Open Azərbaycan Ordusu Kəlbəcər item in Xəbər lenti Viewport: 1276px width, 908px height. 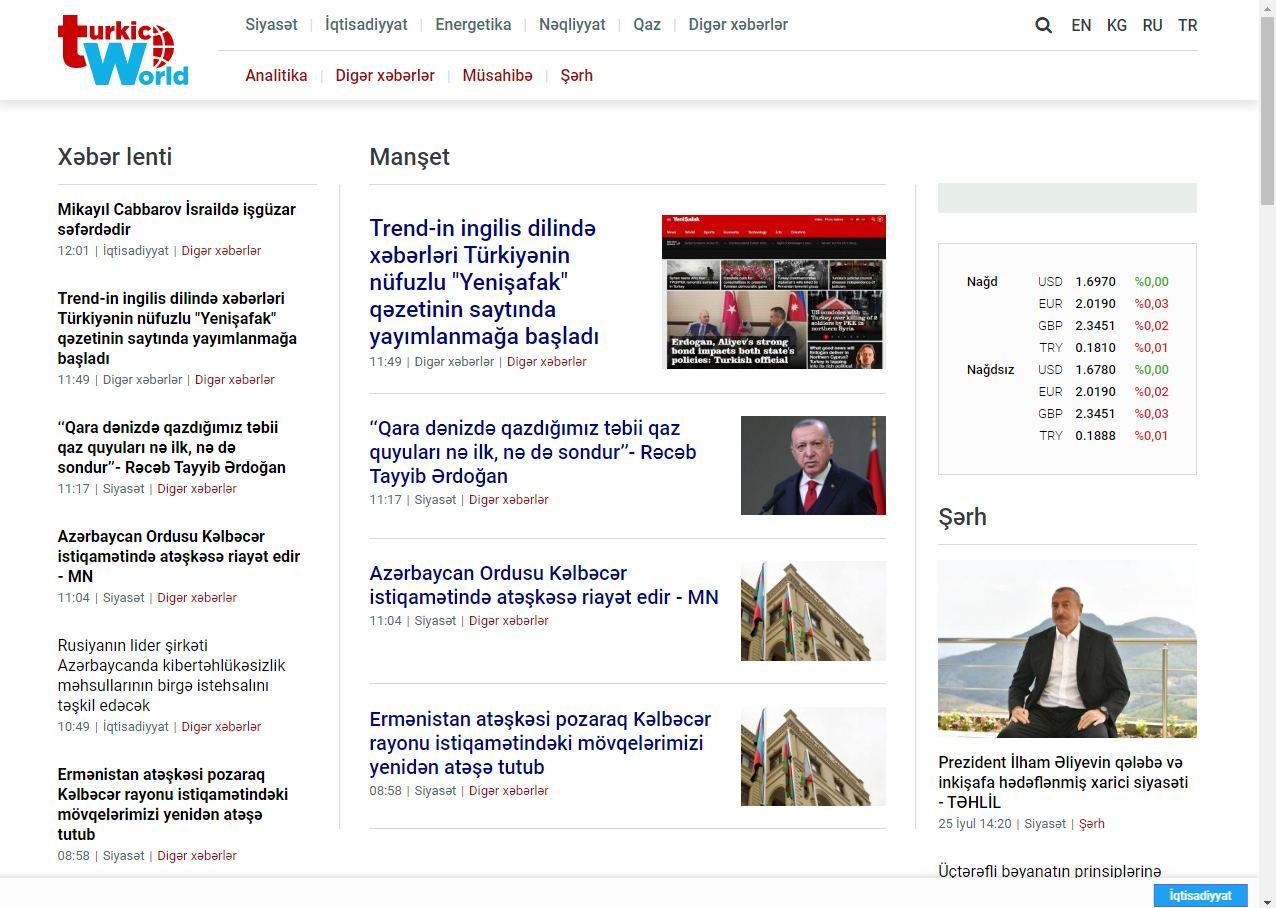[179, 556]
